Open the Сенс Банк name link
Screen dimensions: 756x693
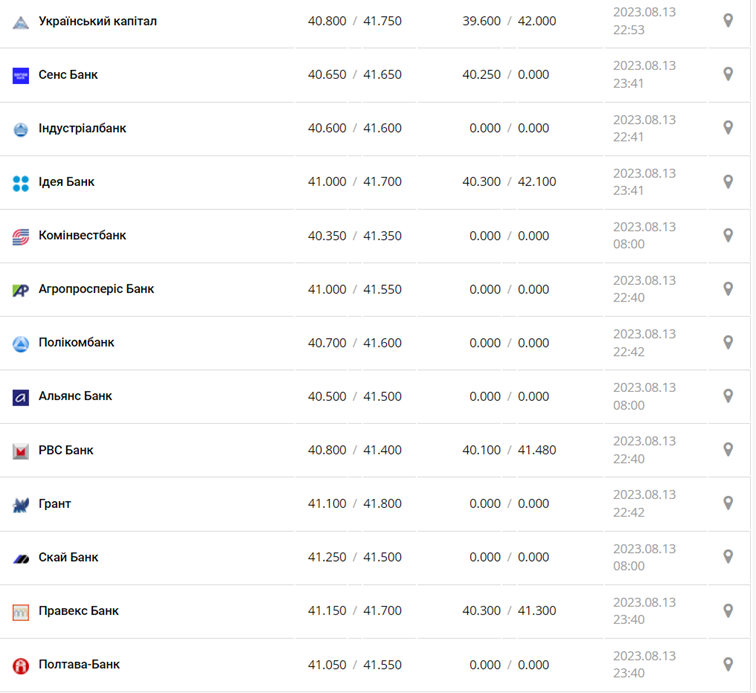click(x=68, y=75)
